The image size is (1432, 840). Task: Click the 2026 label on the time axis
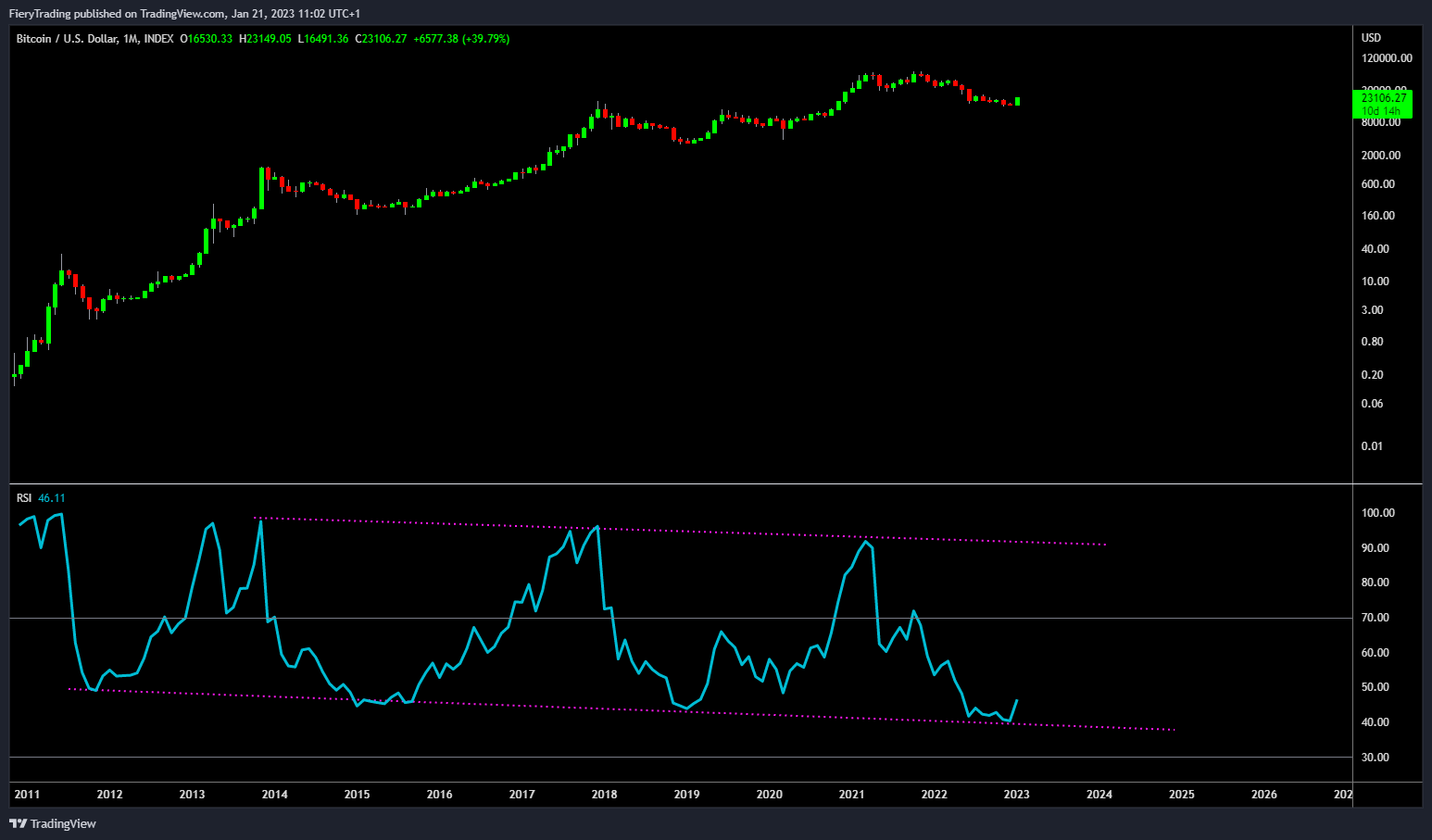tap(1263, 795)
